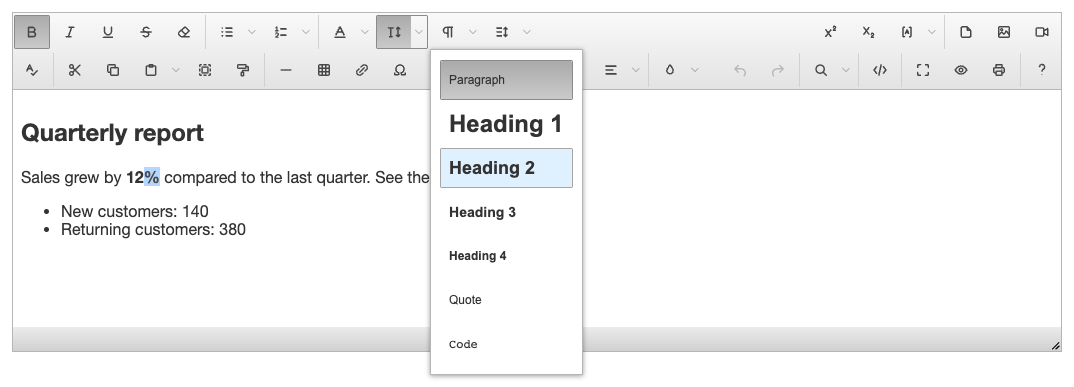1074x387 pixels.
Task: Click the insert table icon
Action: [x=324, y=70]
